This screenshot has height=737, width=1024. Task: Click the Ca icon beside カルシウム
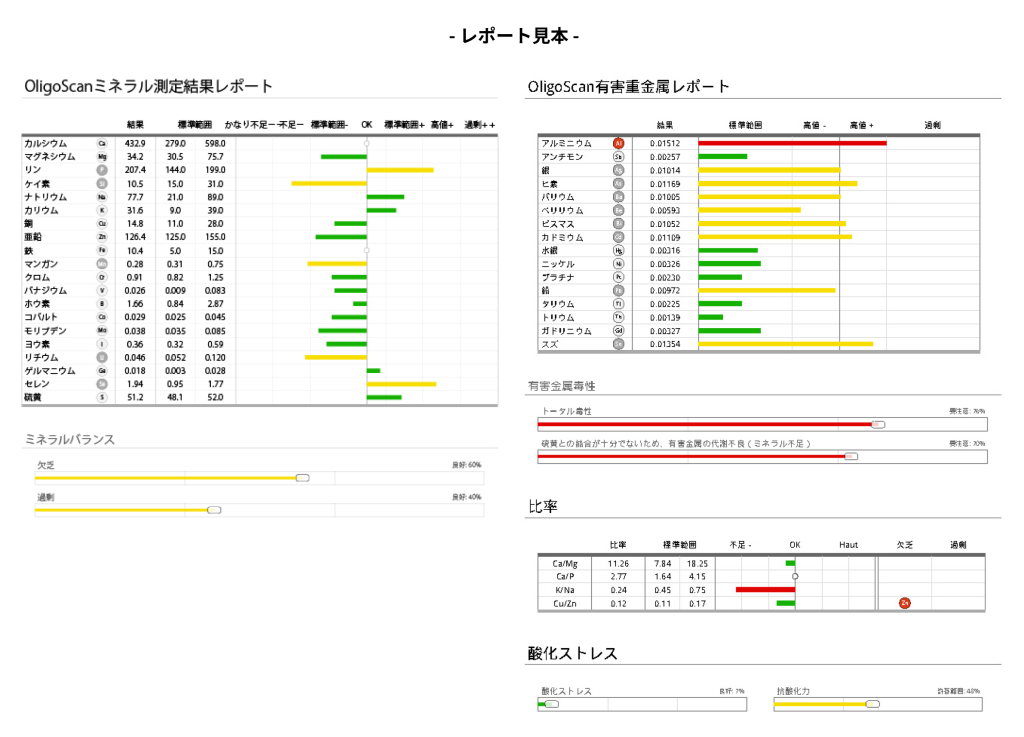(x=101, y=144)
